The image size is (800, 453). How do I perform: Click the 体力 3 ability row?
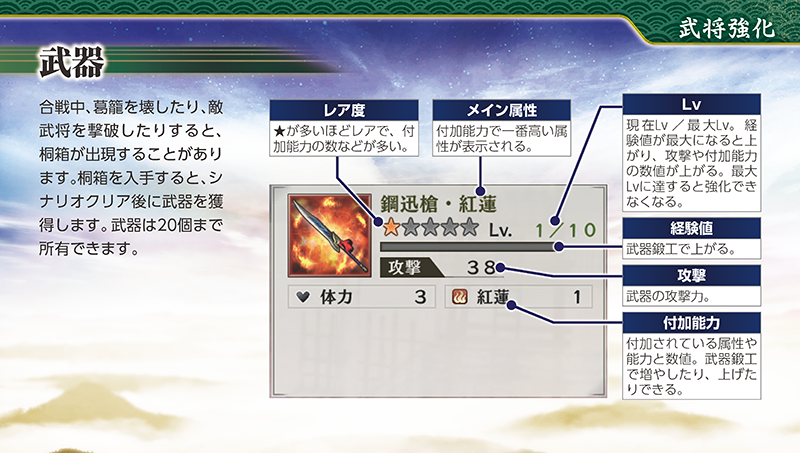tap(362, 297)
